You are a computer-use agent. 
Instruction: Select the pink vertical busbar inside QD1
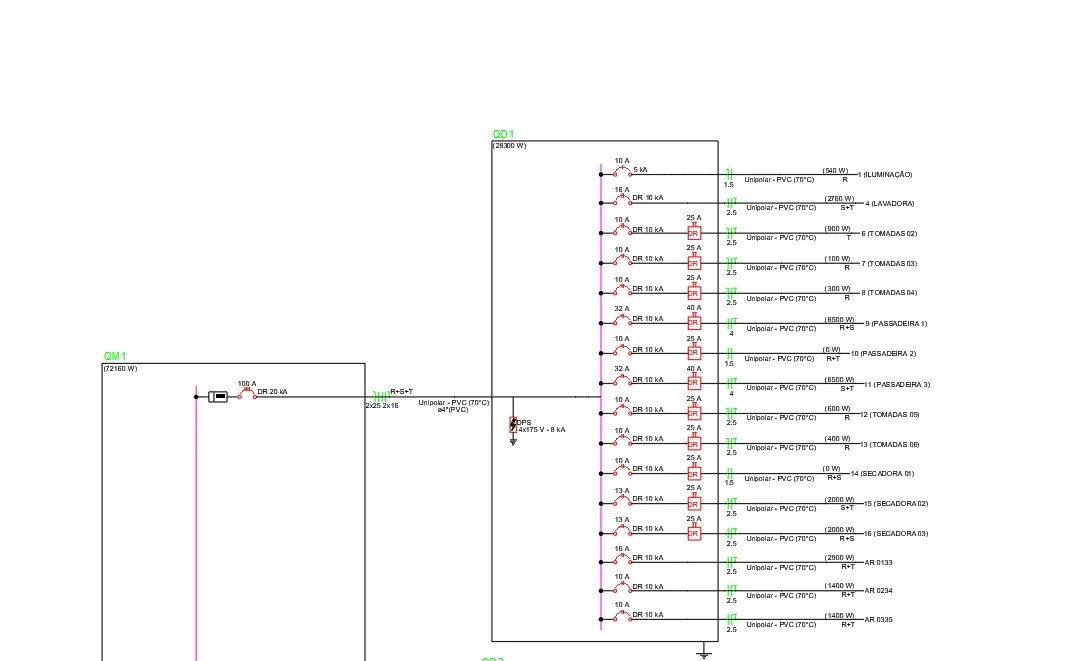tap(601, 397)
